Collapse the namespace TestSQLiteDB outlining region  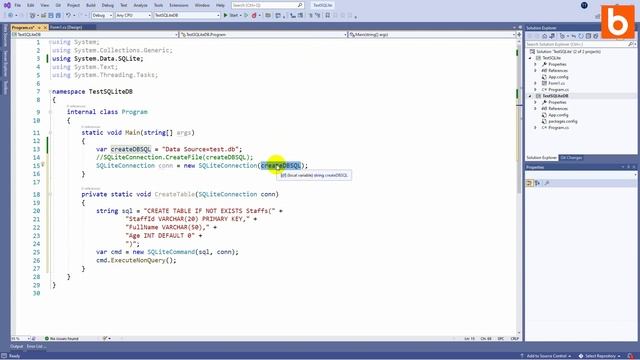50,92
